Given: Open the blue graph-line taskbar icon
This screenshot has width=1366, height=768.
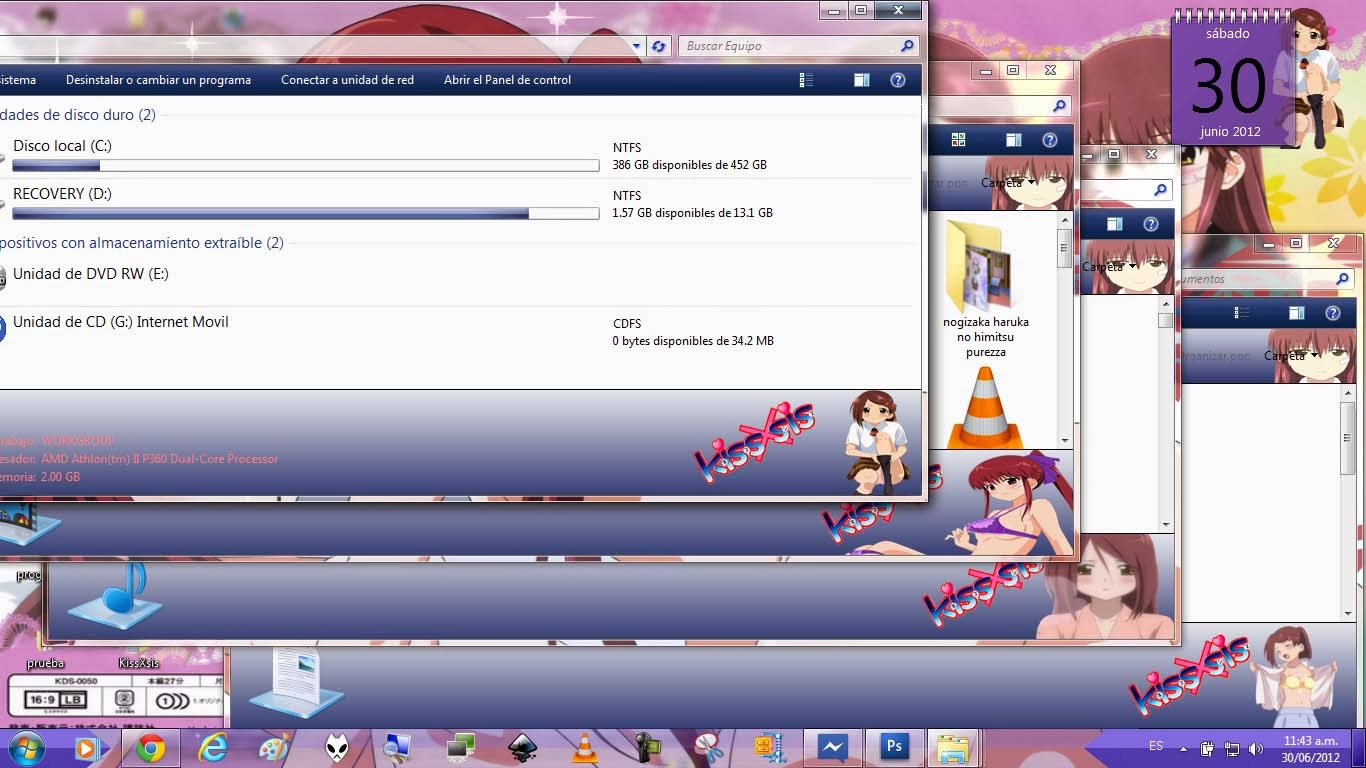Looking at the screenshot, I should click(x=832, y=747).
